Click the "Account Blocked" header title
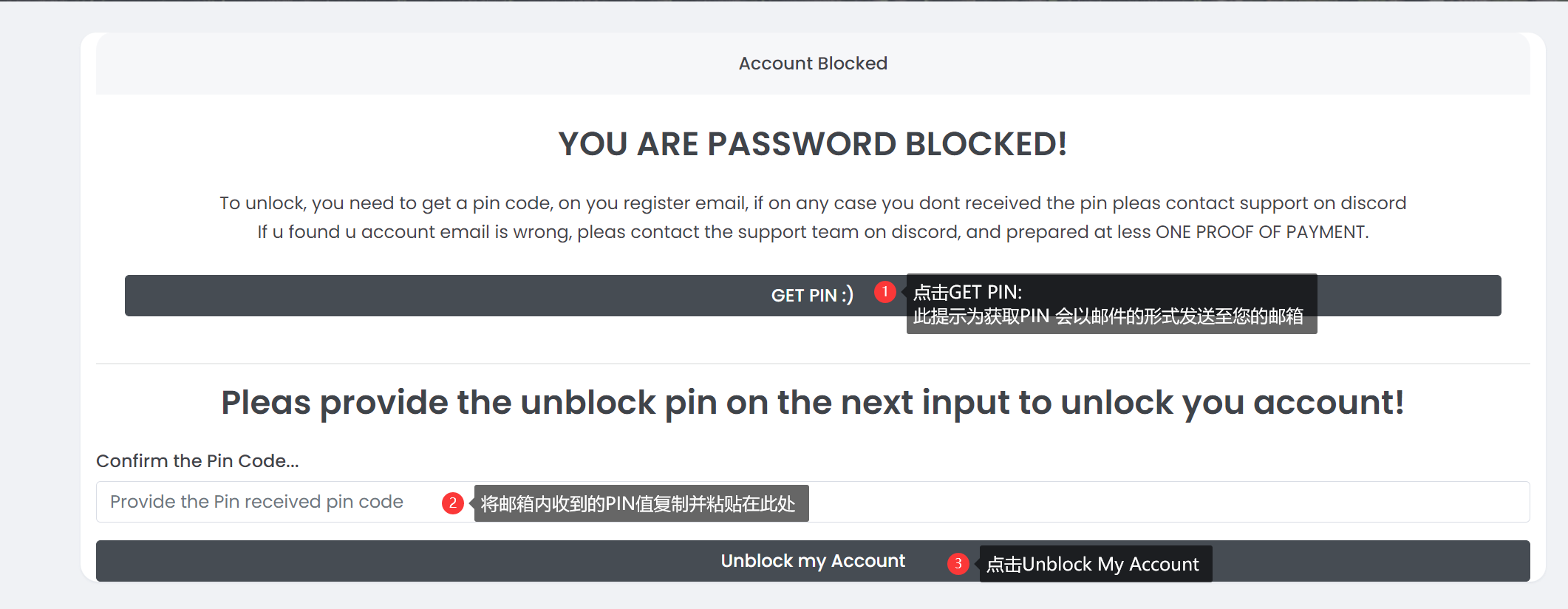This screenshot has width=1568, height=609. 813,64
